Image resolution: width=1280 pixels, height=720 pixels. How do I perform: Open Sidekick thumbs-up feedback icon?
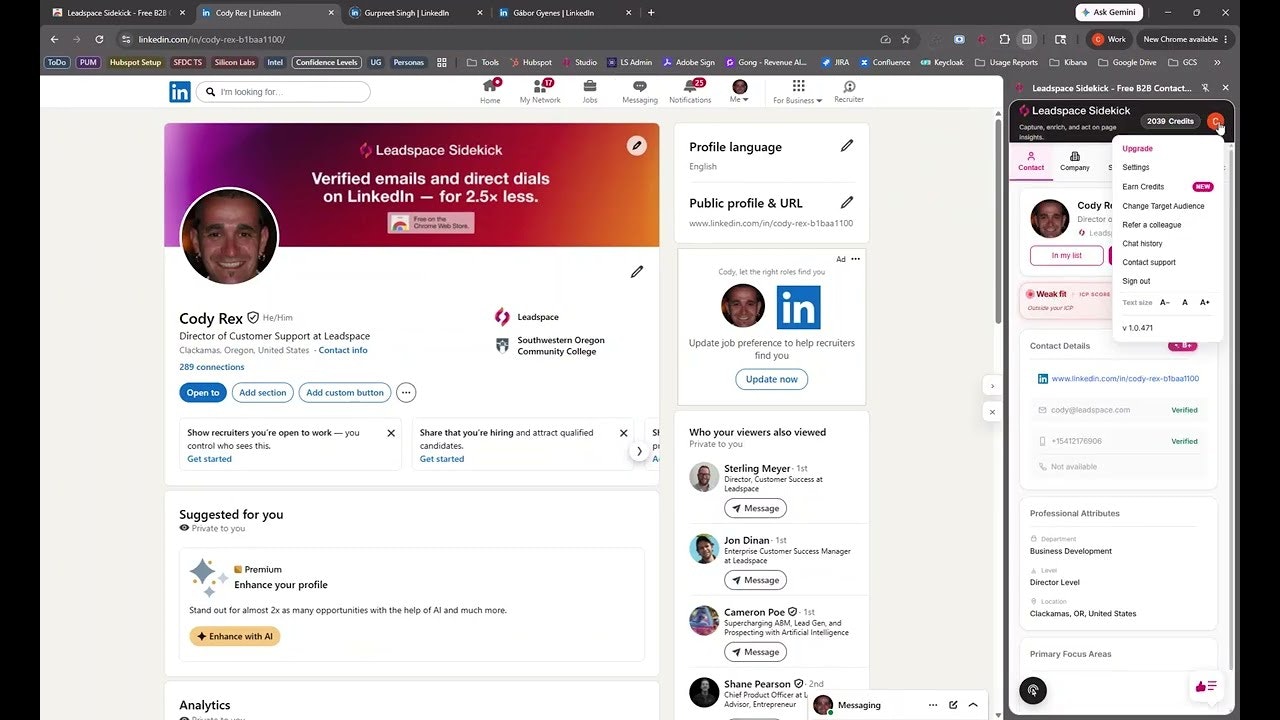1206,686
